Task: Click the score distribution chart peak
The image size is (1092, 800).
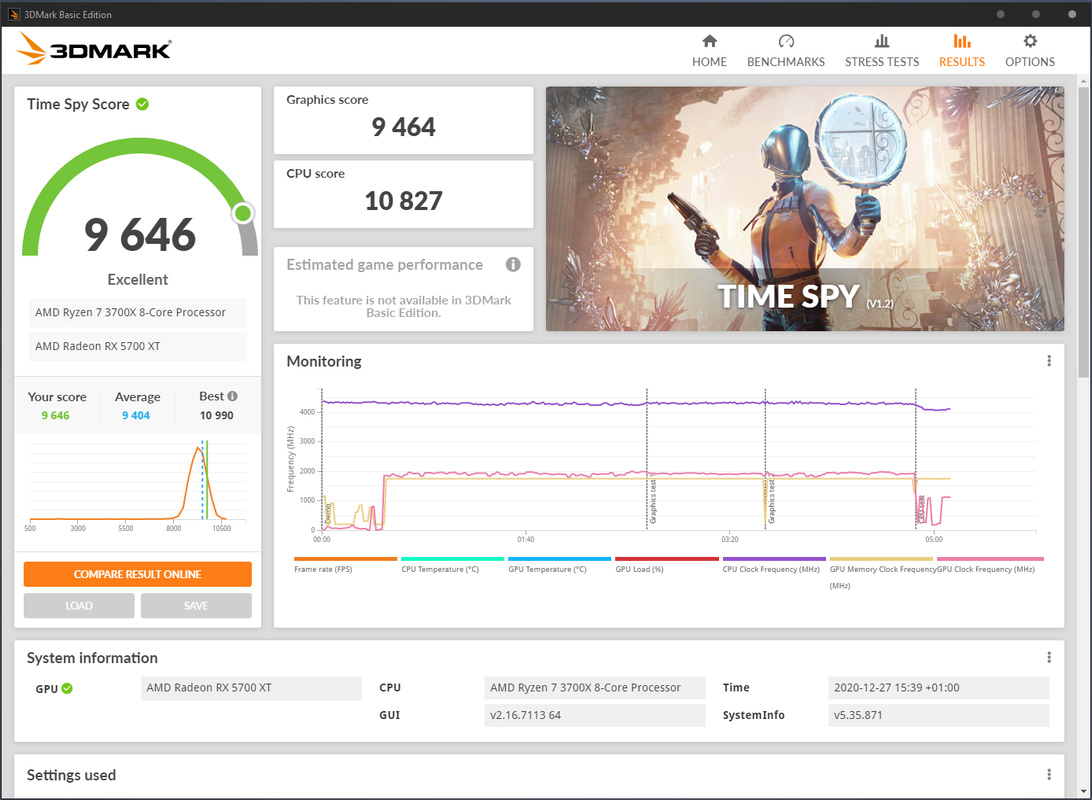Action: 198,449
